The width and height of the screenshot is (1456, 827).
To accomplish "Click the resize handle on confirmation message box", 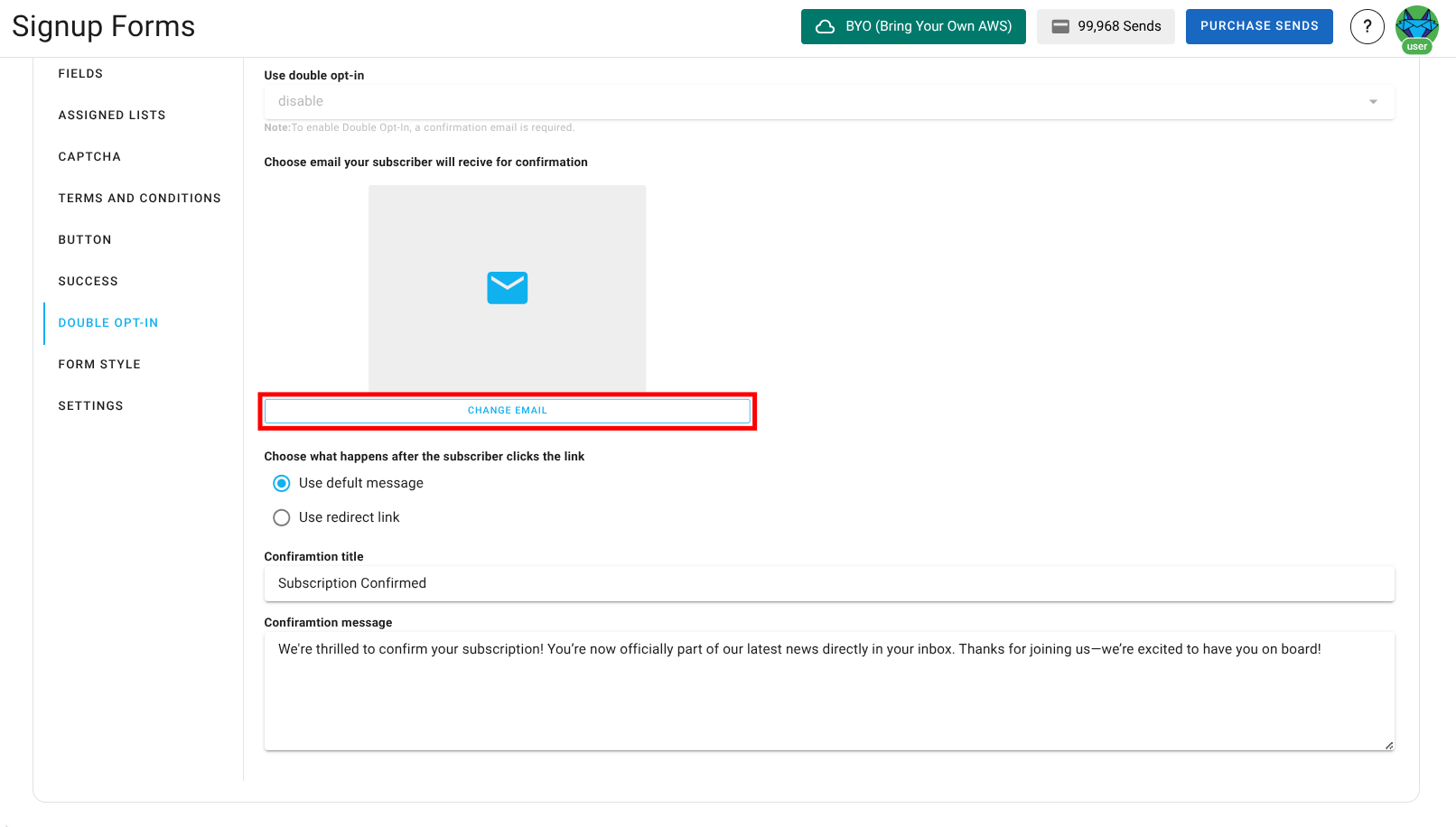I will point(1388,745).
